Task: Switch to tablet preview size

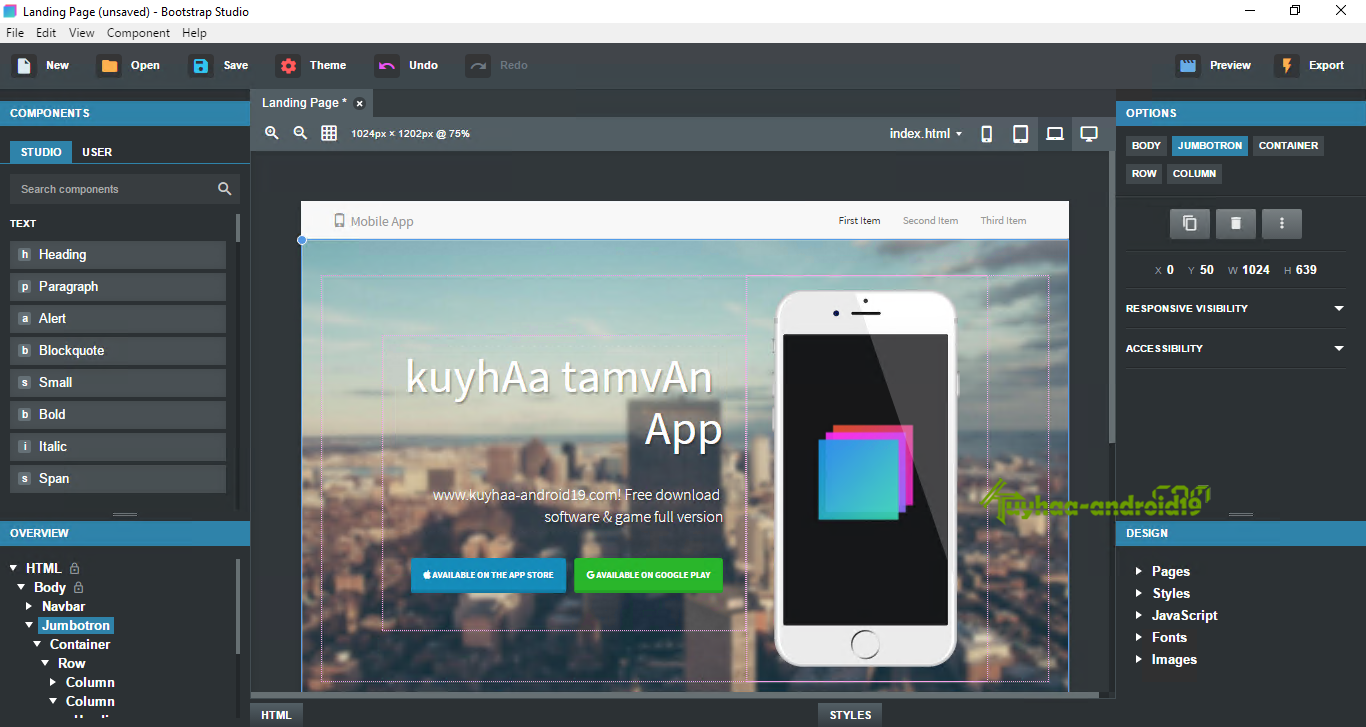Action: pyautogui.click(x=1021, y=134)
